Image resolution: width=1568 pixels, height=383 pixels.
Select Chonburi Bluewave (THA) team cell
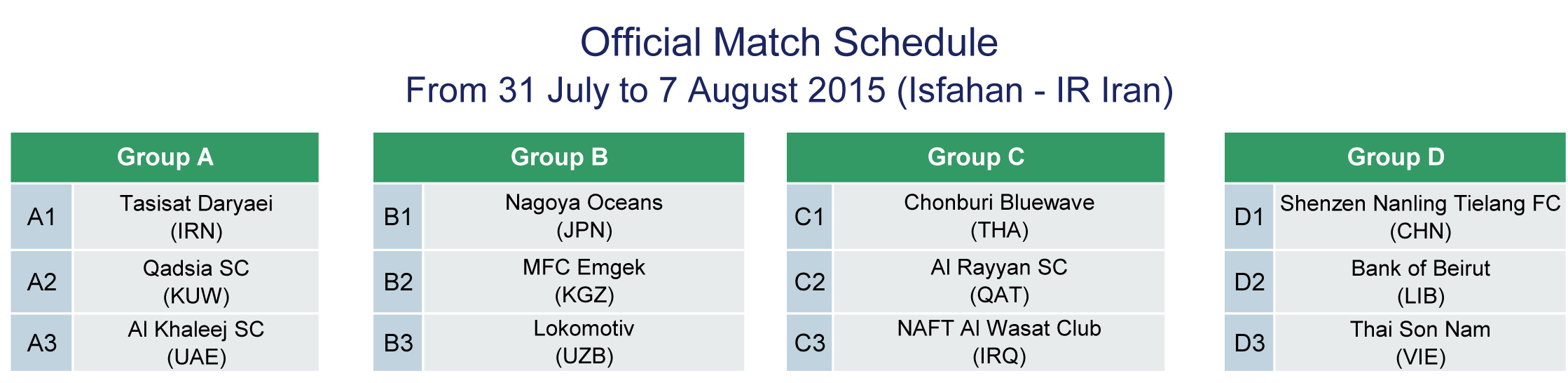(999, 217)
